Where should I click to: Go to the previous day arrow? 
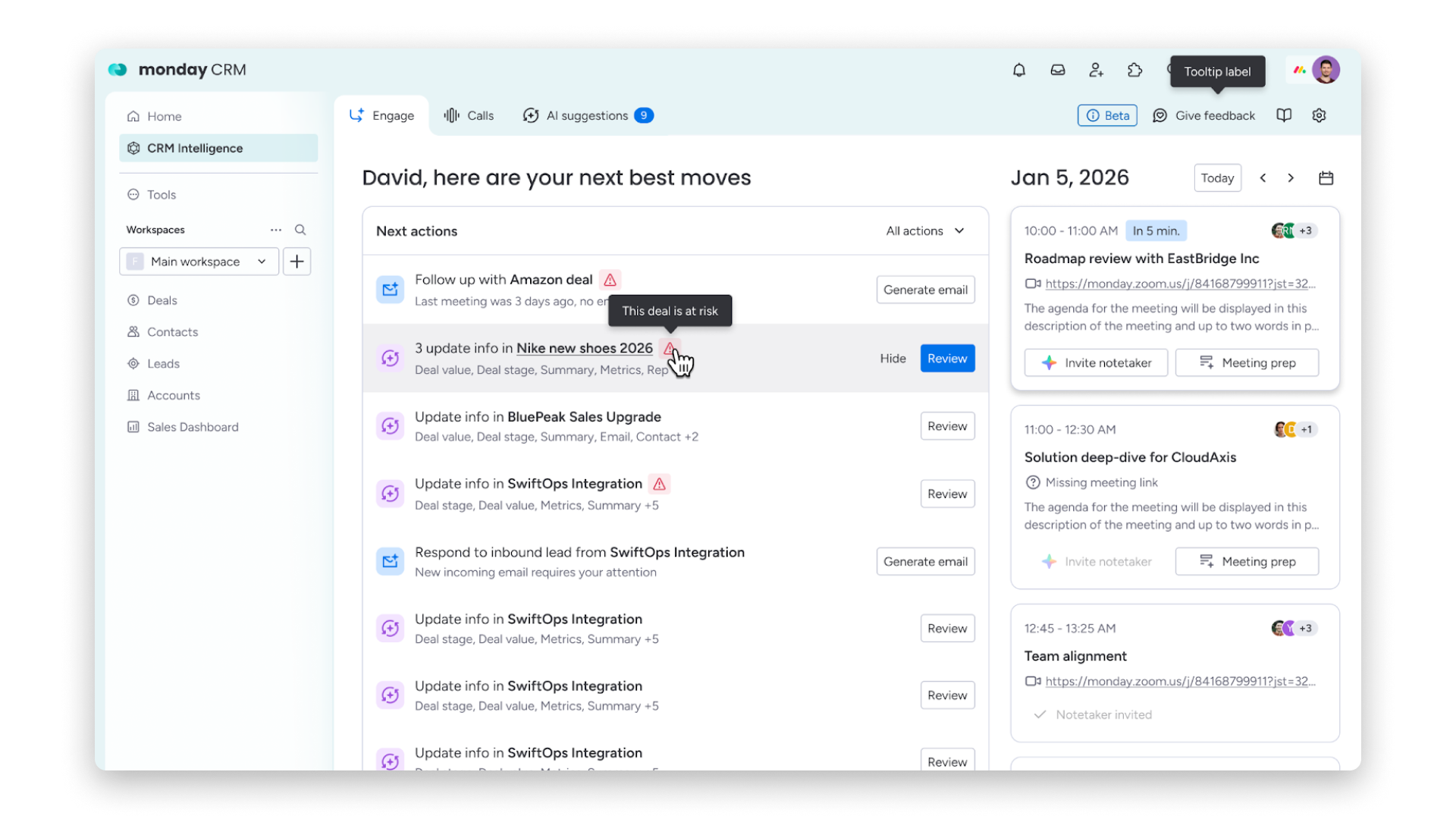1263,178
